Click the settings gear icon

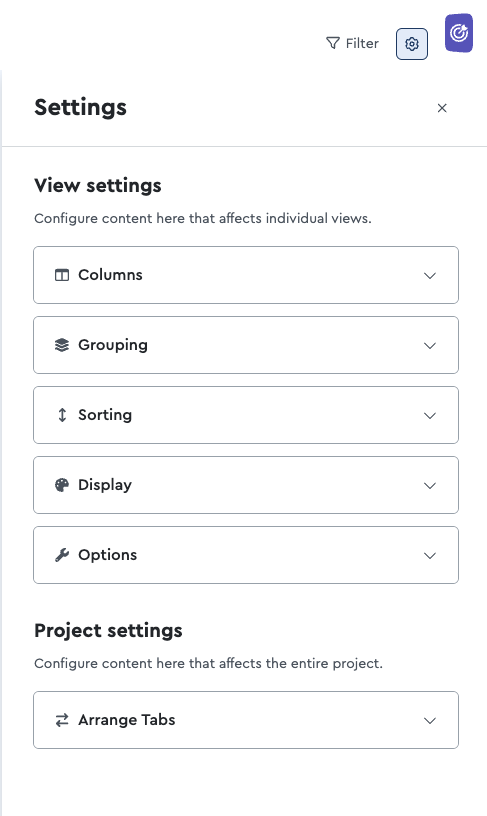[x=412, y=44]
